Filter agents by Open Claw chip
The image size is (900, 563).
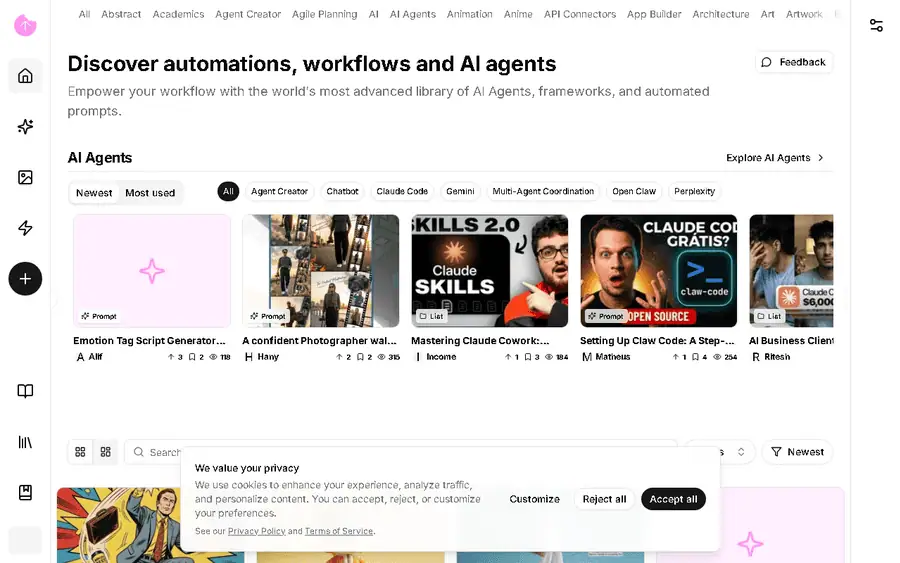[x=634, y=191]
